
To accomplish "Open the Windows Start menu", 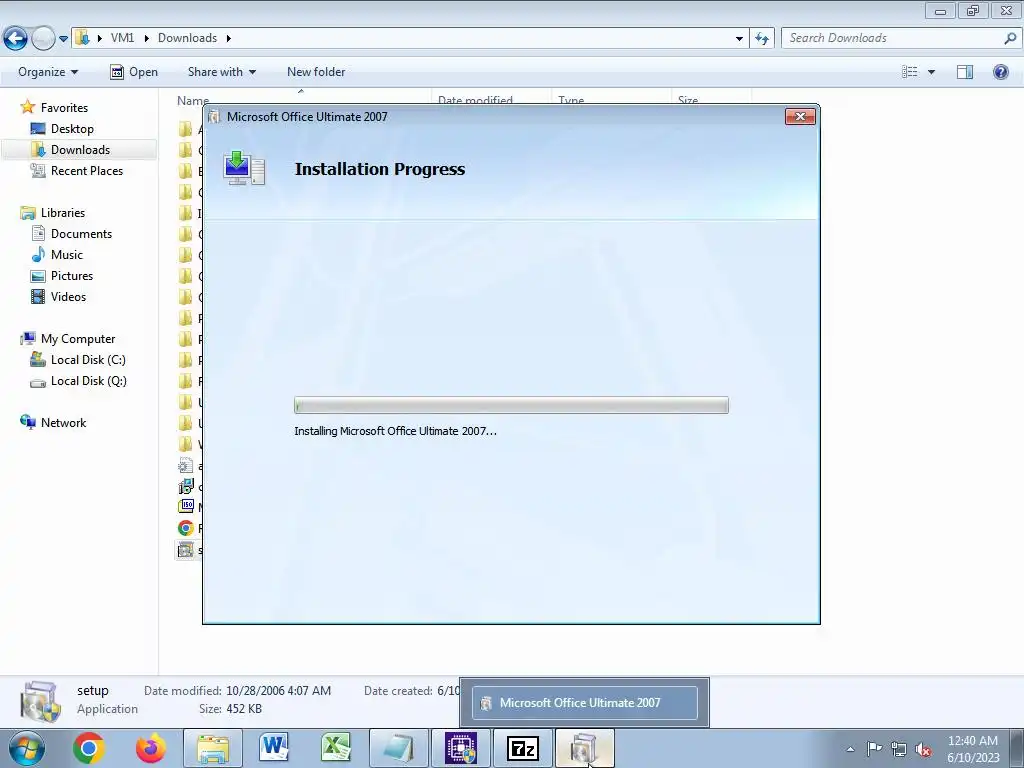I will pos(27,748).
